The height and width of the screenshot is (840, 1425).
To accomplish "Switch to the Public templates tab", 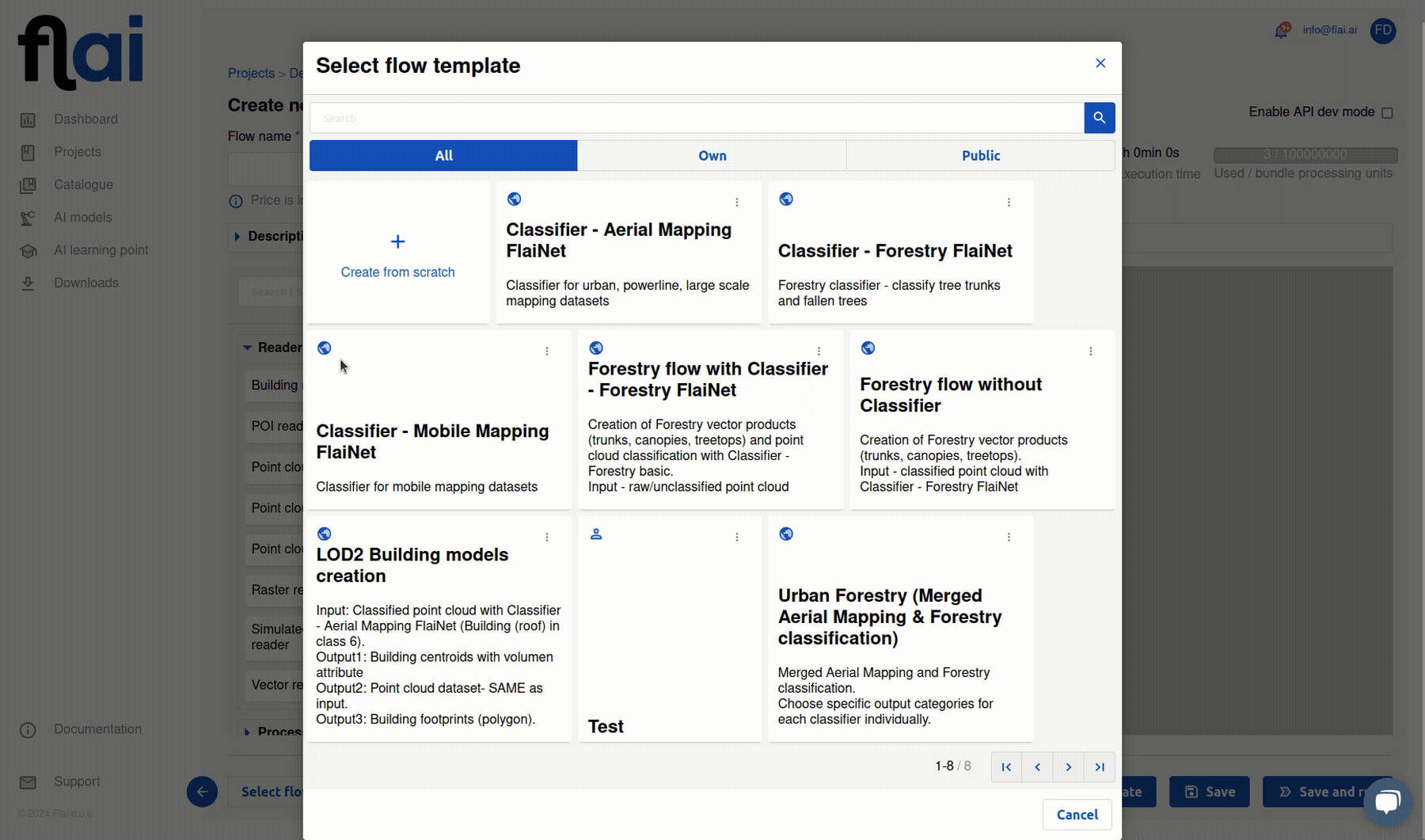I will click(x=980, y=155).
